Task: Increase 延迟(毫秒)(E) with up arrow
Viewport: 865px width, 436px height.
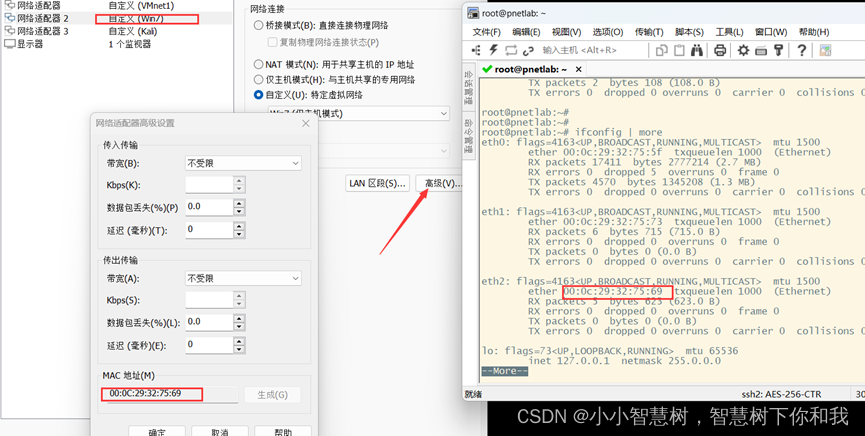Action: (239, 342)
